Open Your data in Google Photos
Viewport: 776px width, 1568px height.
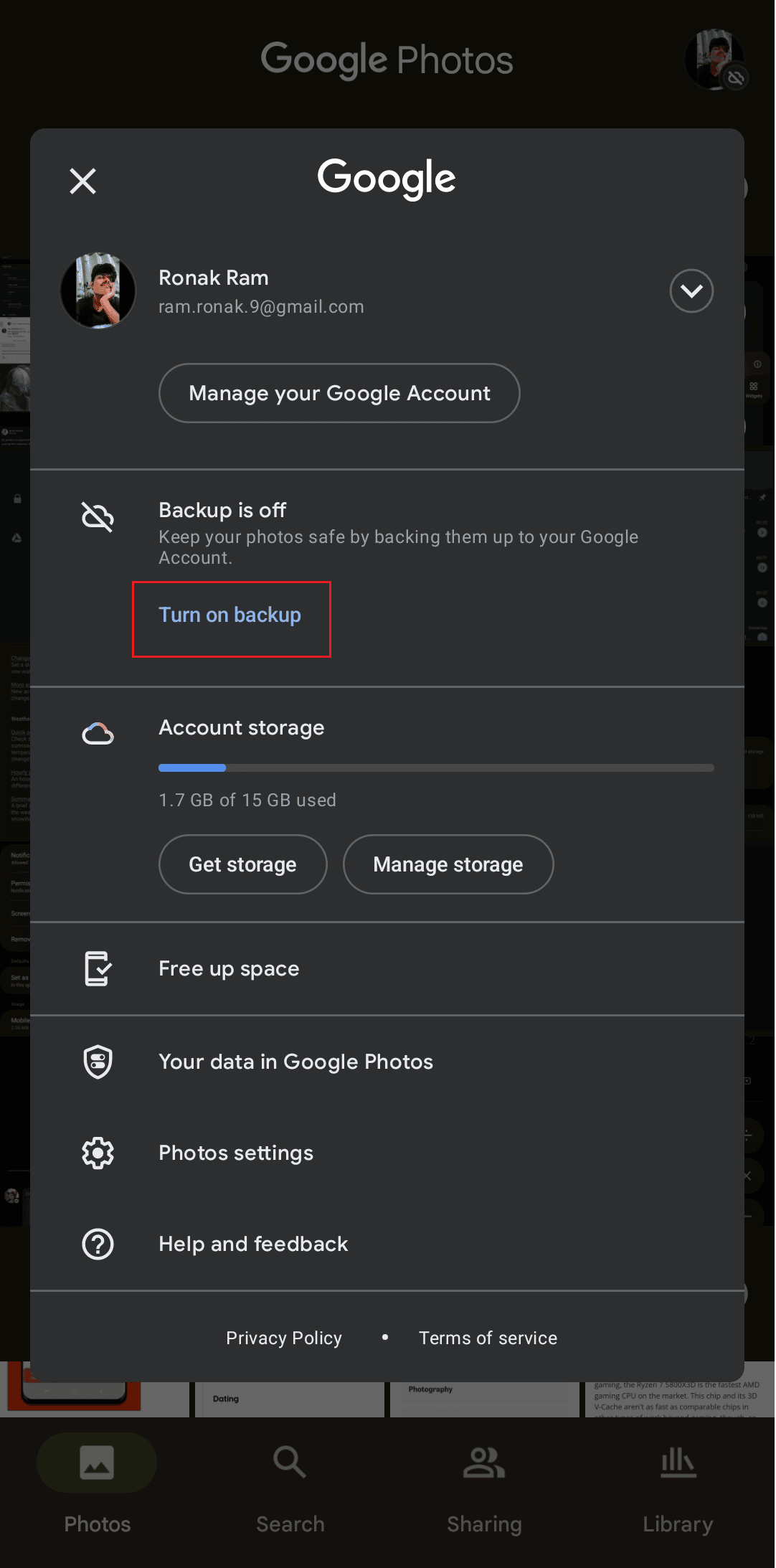(387, 1062)
